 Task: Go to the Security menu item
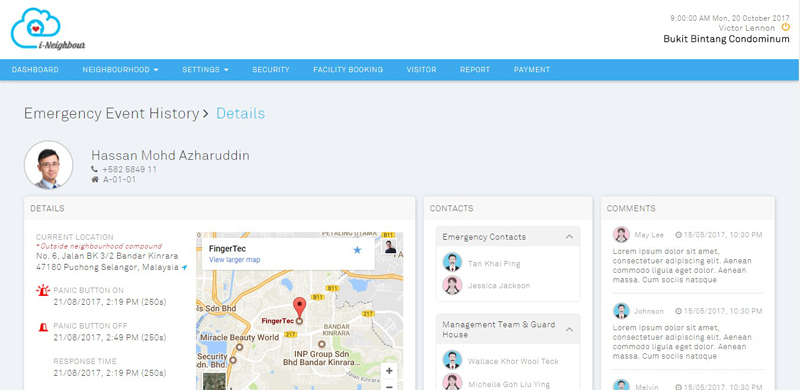pos(271,70)
